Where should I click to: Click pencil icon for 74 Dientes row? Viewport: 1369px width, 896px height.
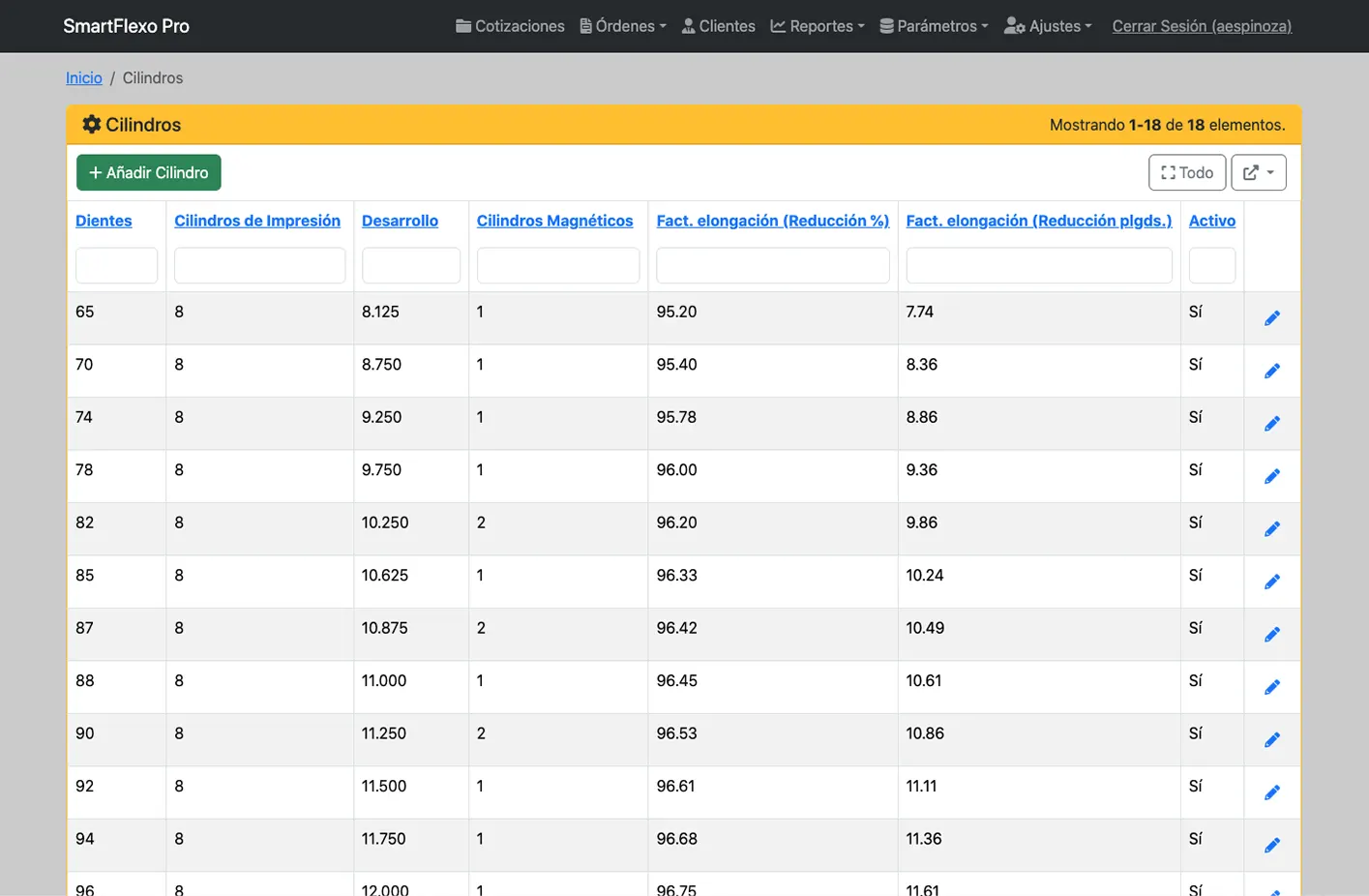(x=1271, y=424)
